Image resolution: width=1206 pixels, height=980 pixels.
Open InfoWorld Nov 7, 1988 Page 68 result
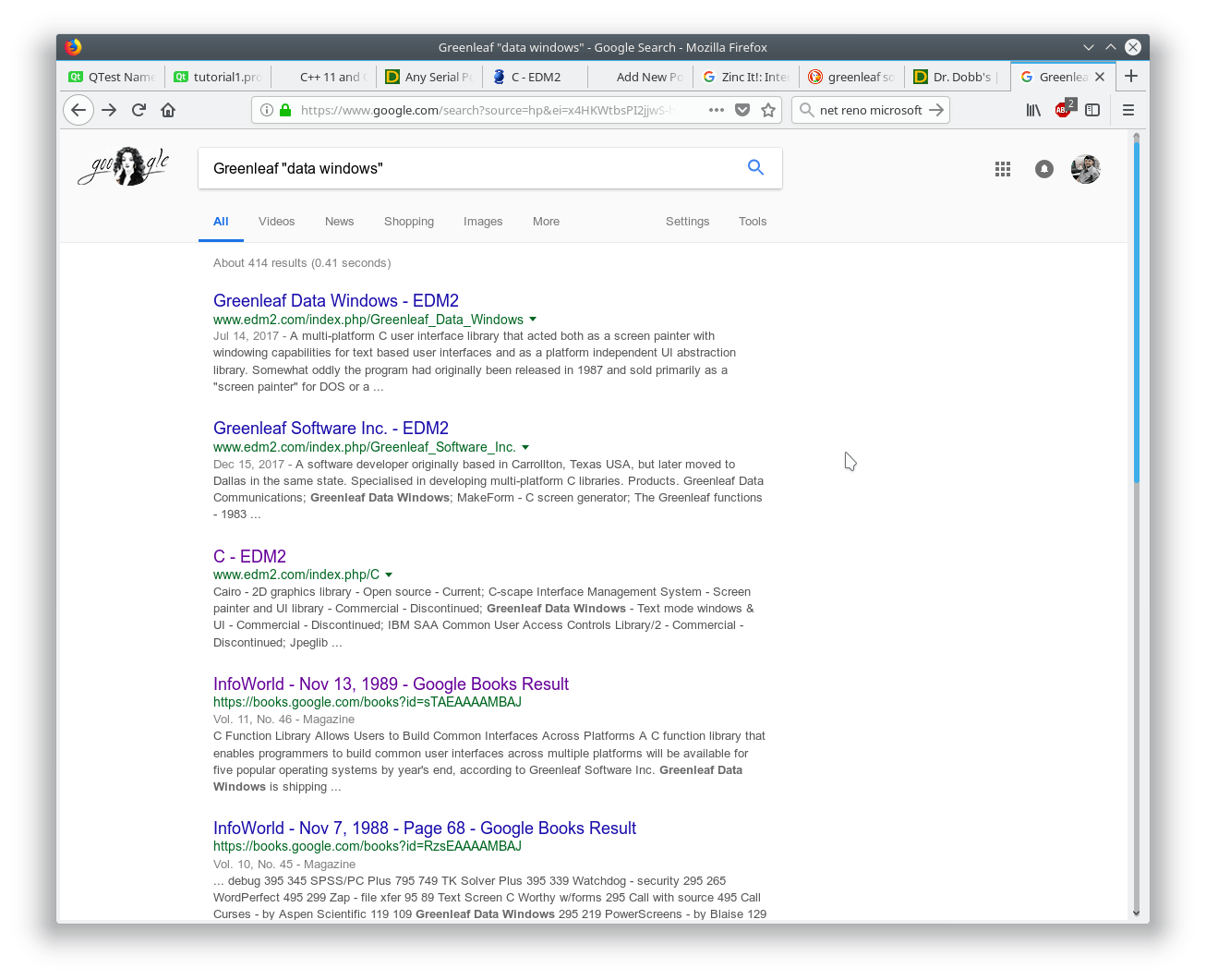[425, 829]
